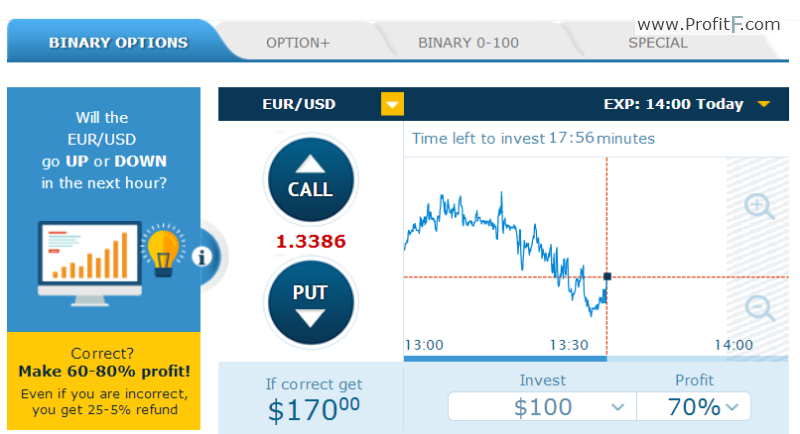800x434 pixels.
Task: Open the yellow EUR/USD asset dropdown arrow
Action: coord(392,104)
